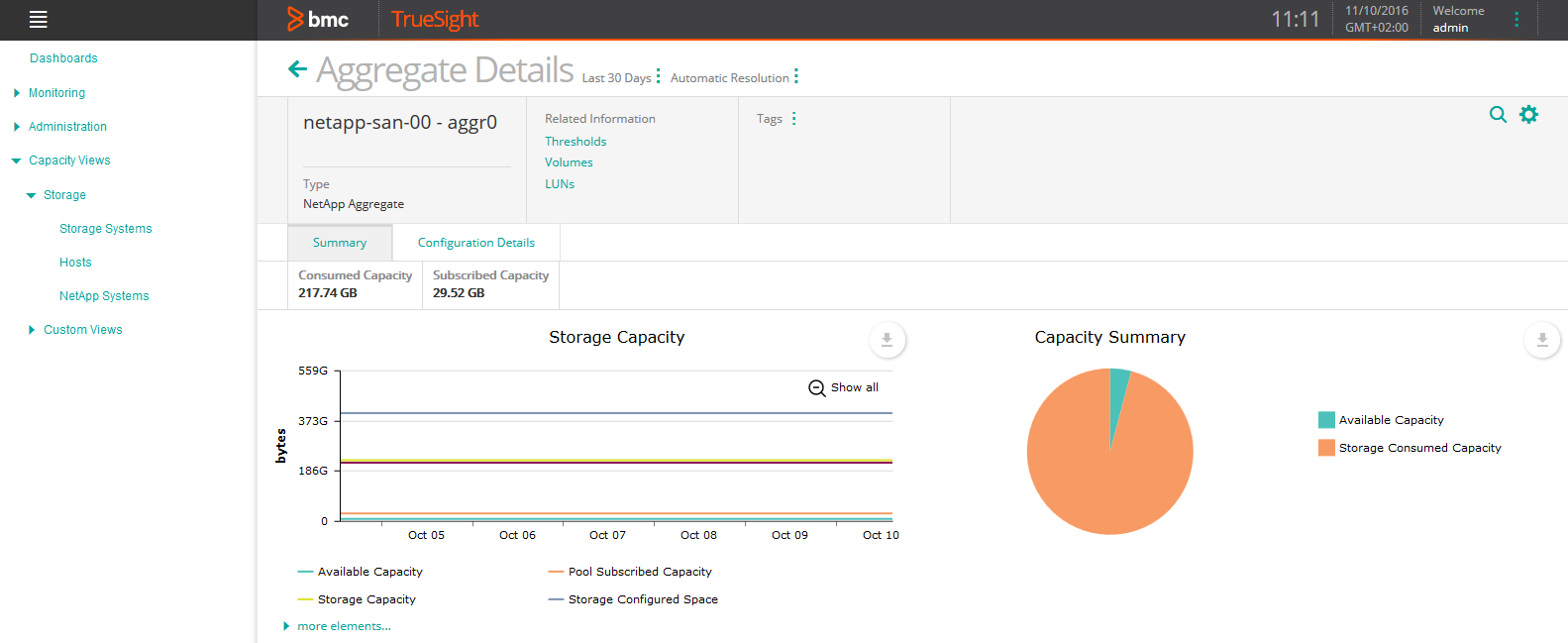Toggle Storage Configured Space legend entry

(x=633, y=599)
